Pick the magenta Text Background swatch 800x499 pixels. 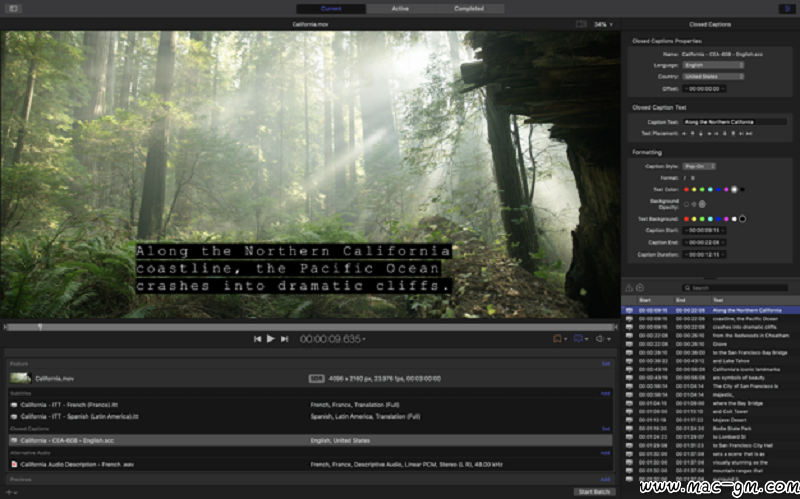pos(726,219)
